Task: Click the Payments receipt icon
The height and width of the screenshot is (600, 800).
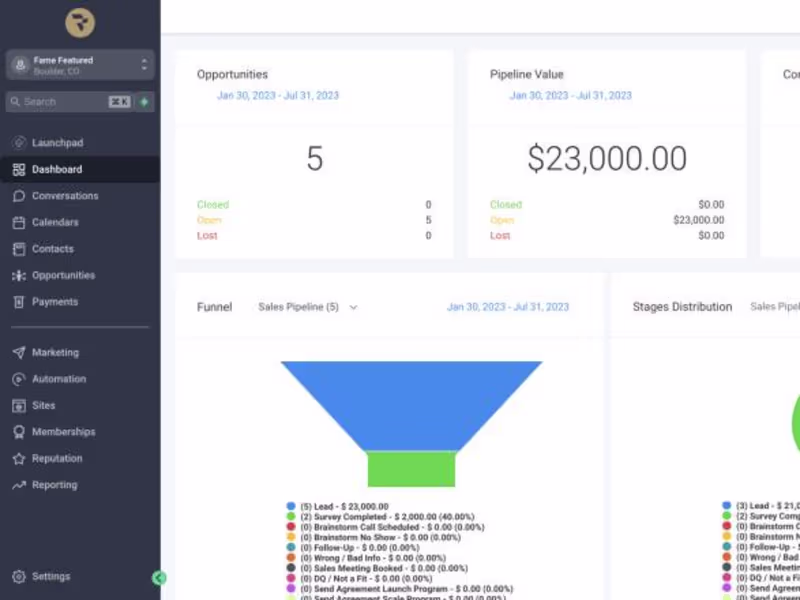Action: point(19,302)
